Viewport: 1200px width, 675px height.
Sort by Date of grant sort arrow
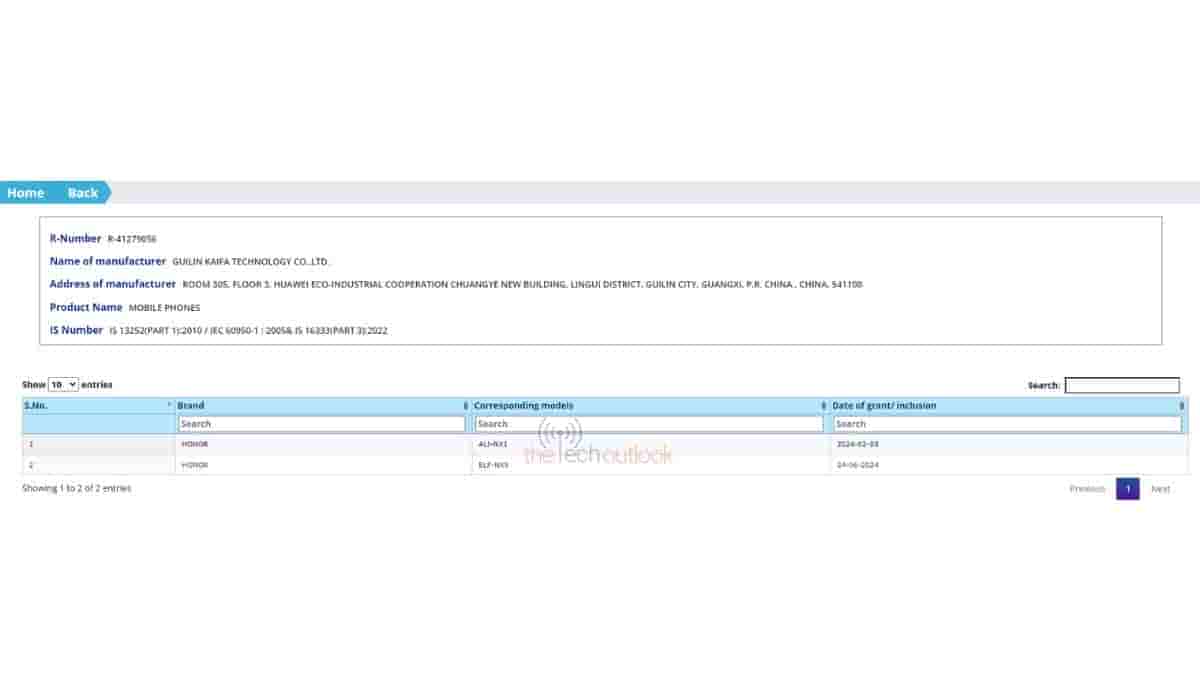[x=1181, y=406]
